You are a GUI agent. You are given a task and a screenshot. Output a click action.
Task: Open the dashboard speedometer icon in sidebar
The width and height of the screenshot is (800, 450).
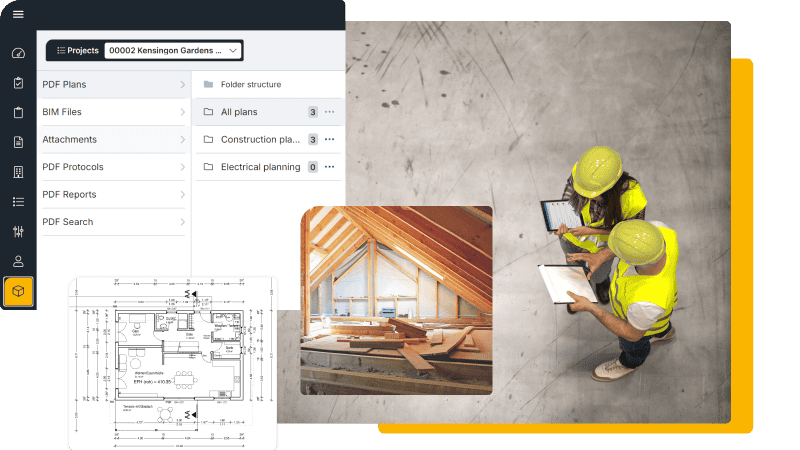[x=18, y=54]
